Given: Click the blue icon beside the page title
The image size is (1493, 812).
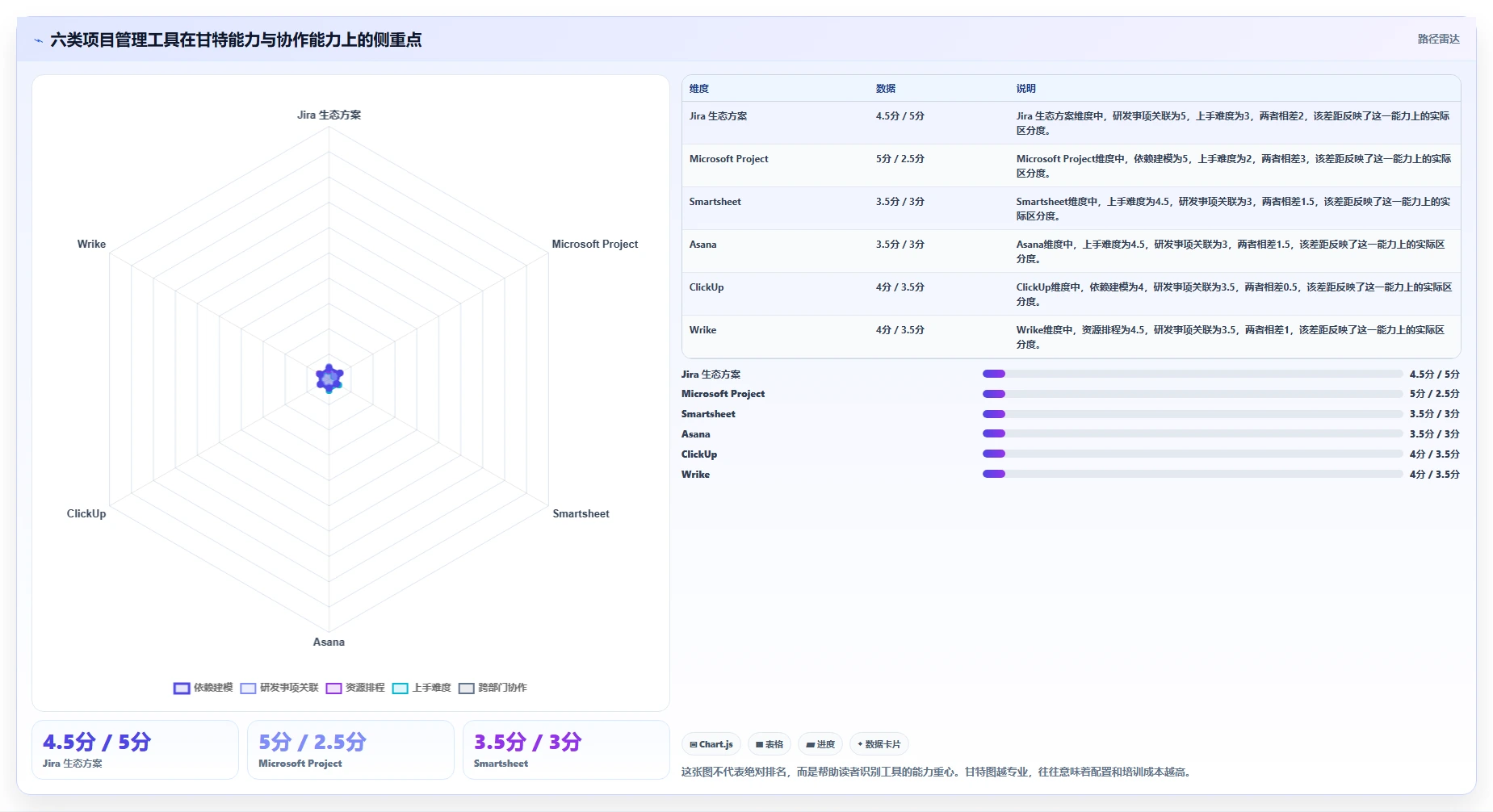Looking at the screenshot, I should 38,40.
